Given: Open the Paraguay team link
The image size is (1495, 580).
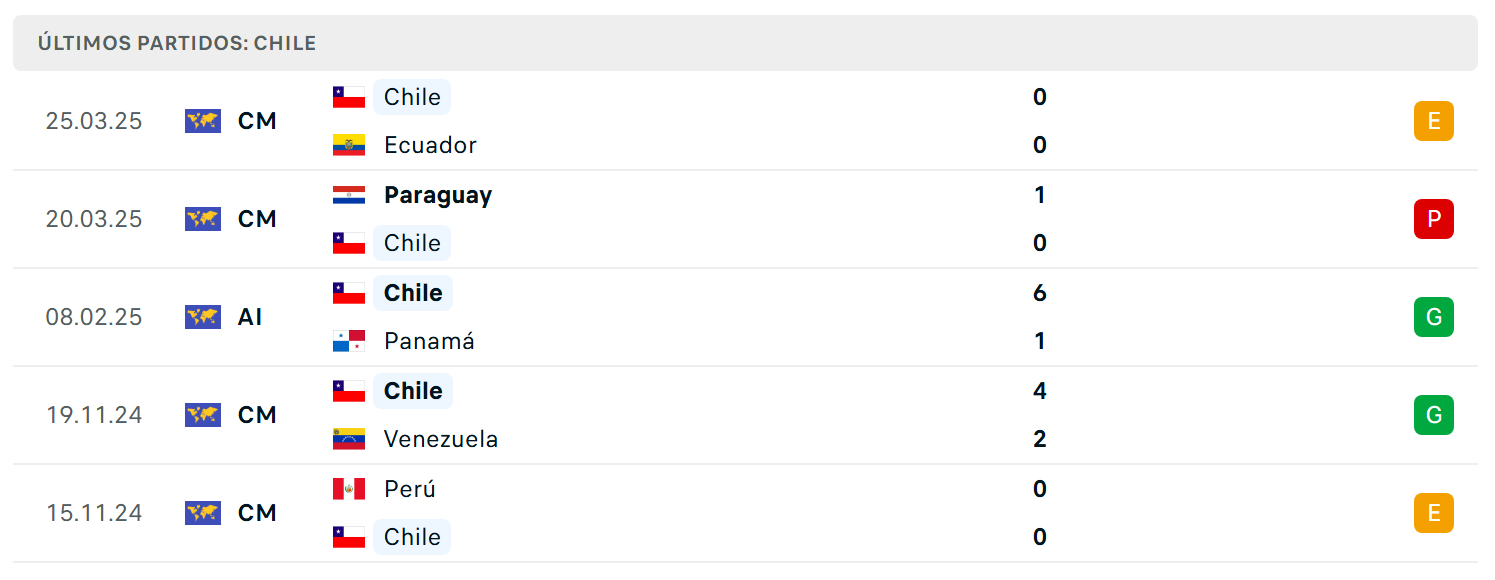Looking at the screenshot, I should coord(438,195).
